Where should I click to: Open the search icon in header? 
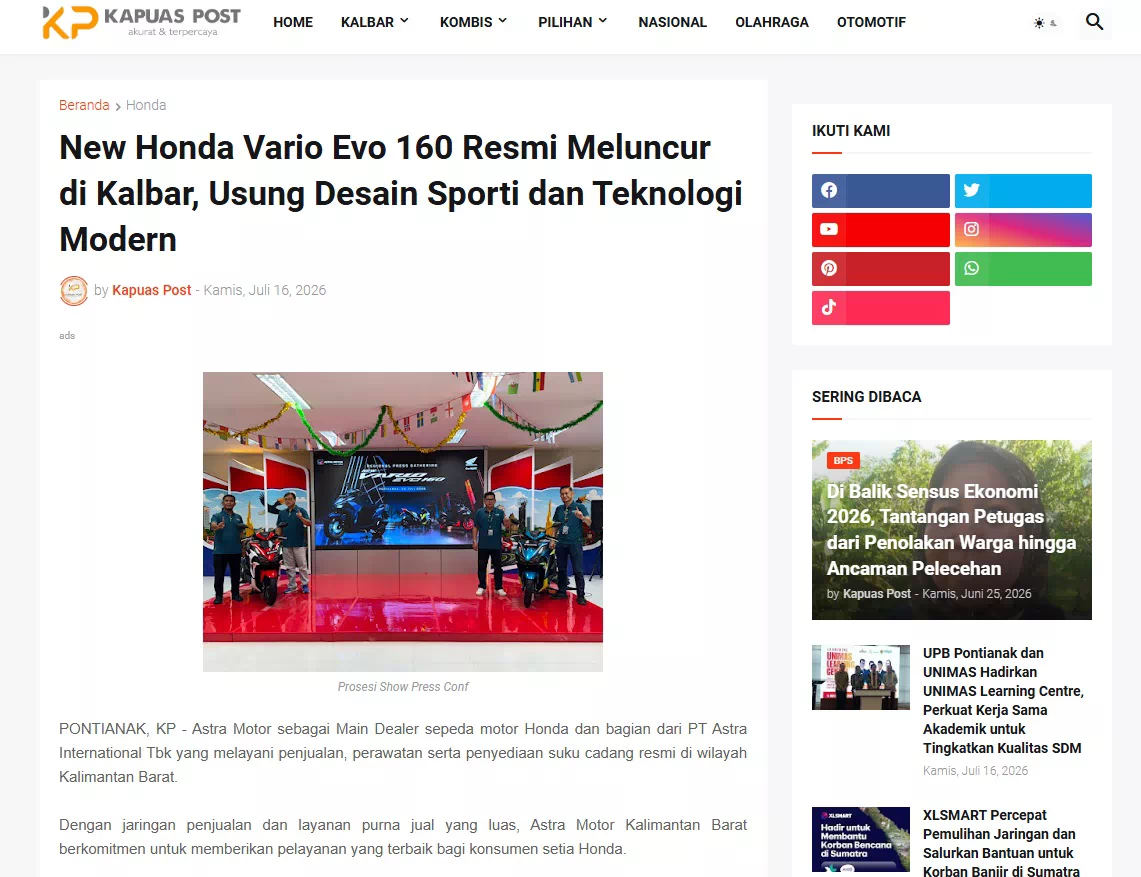[1094, 22]
